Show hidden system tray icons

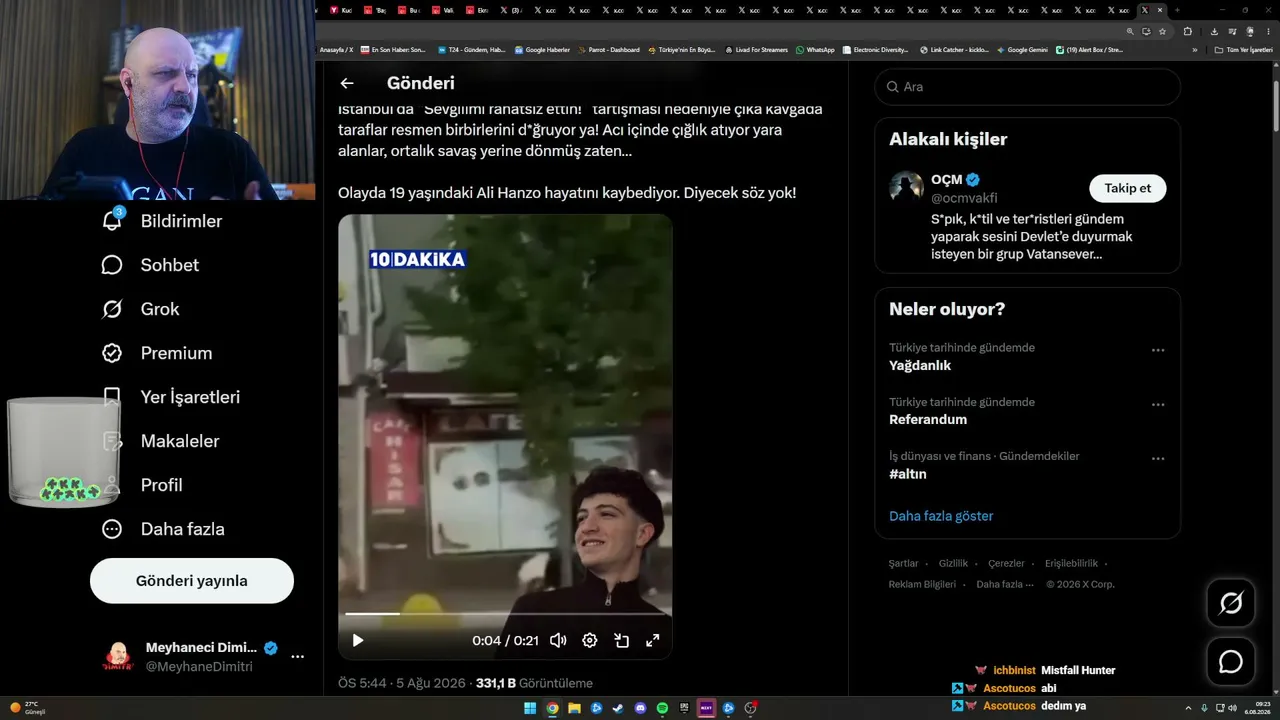click(x=1188, y=708)
